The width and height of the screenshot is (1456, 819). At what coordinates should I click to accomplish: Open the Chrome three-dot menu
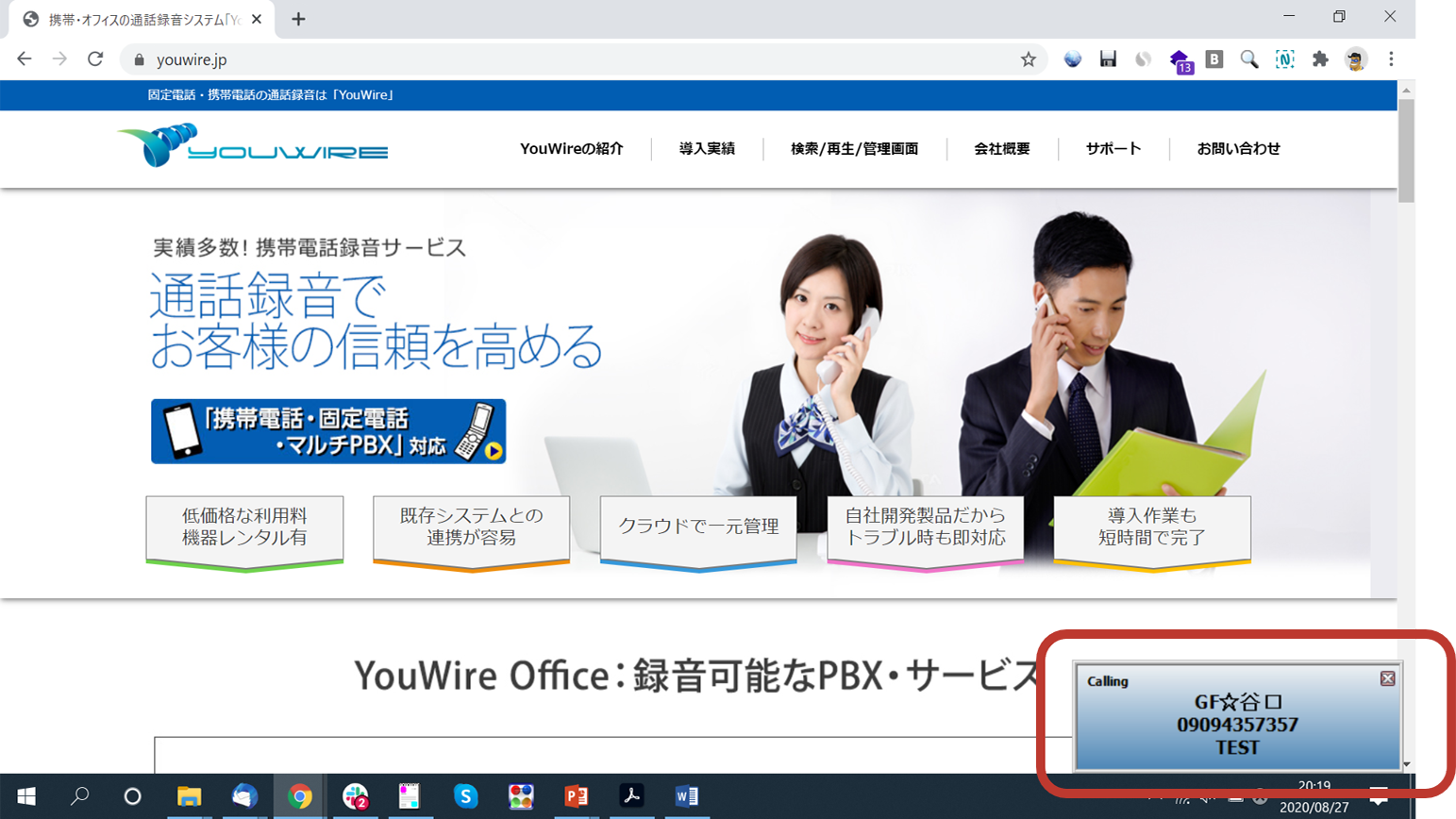tap(1391, 59)
